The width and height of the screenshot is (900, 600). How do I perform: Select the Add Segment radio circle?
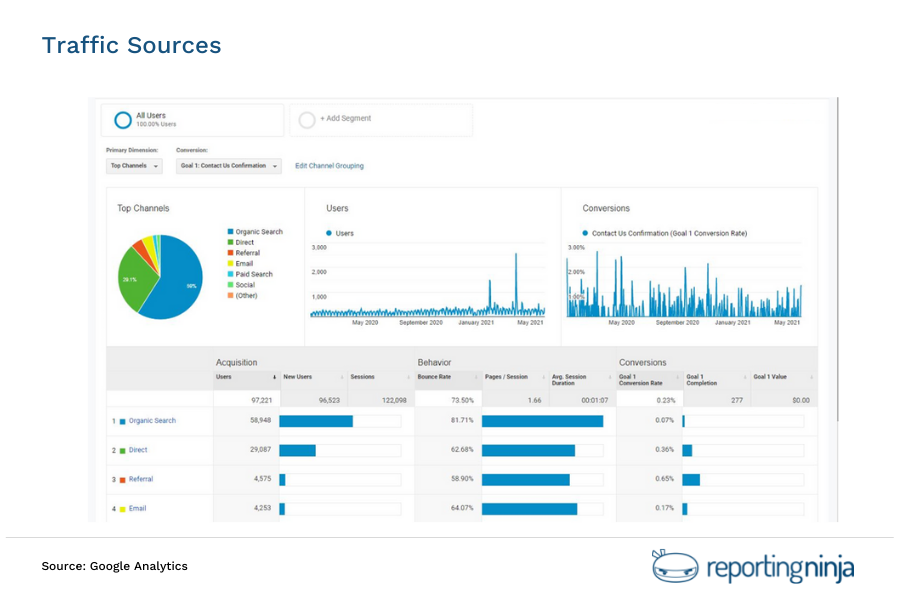307,119
